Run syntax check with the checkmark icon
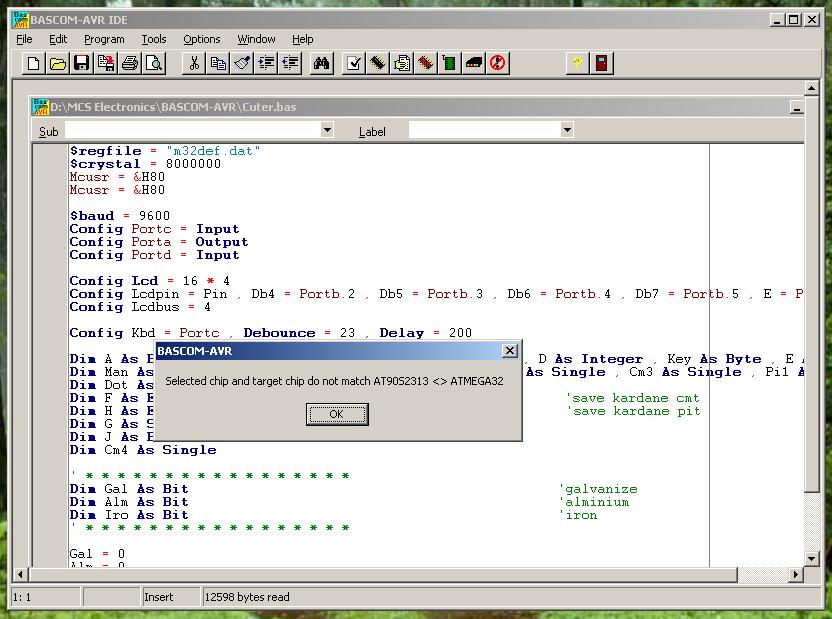Viewport: 832px width, 619px height. click(354, 64)
